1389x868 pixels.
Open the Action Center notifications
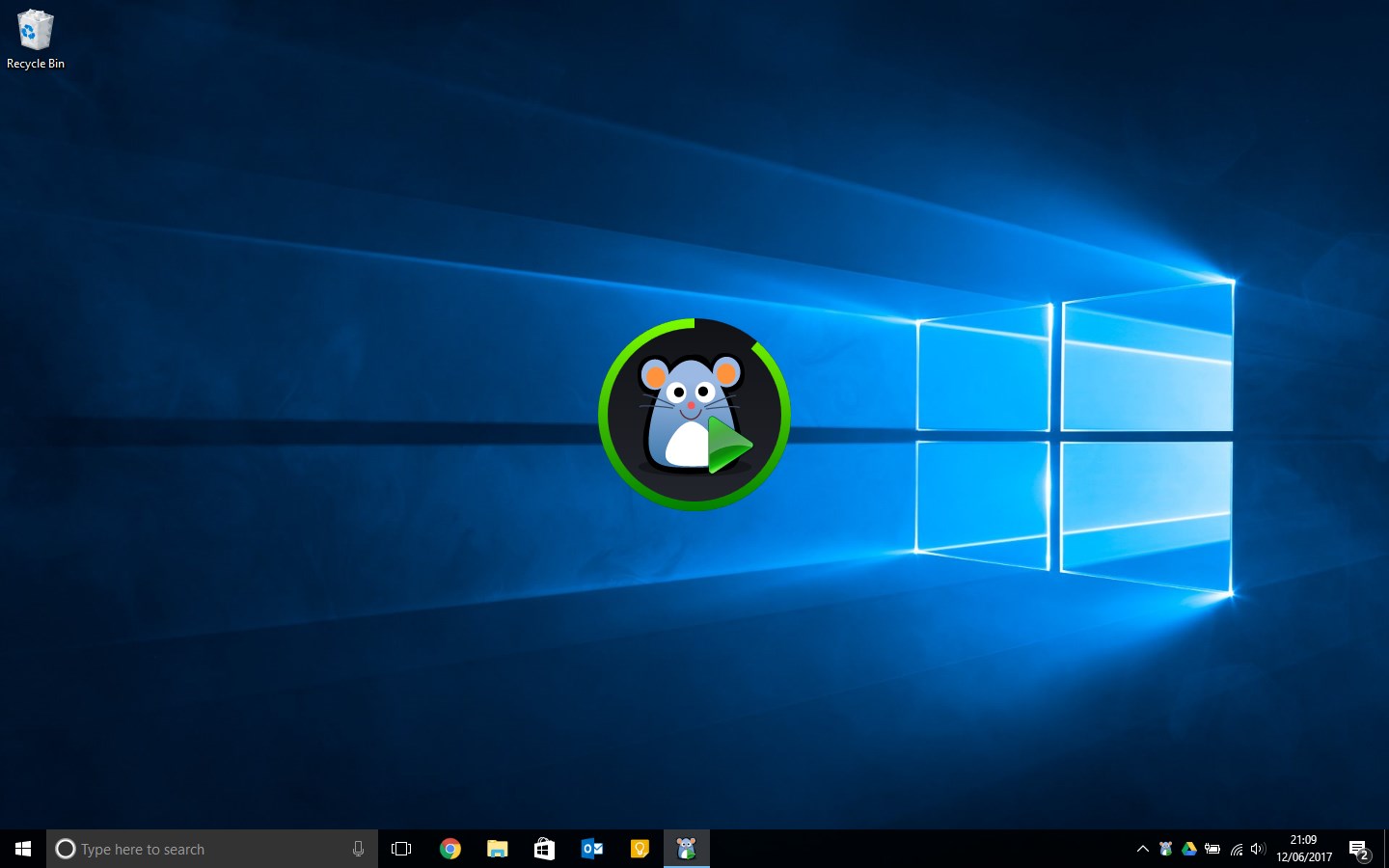1358,849
